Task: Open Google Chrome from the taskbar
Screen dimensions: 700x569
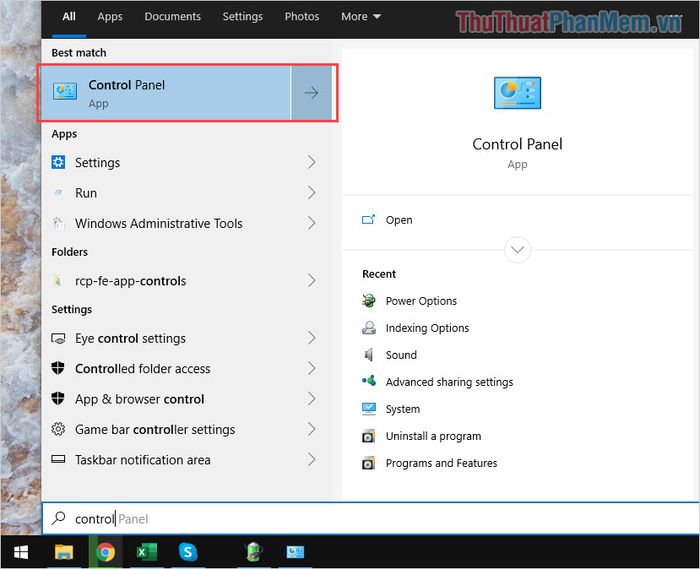Action: tap(105, 552)
